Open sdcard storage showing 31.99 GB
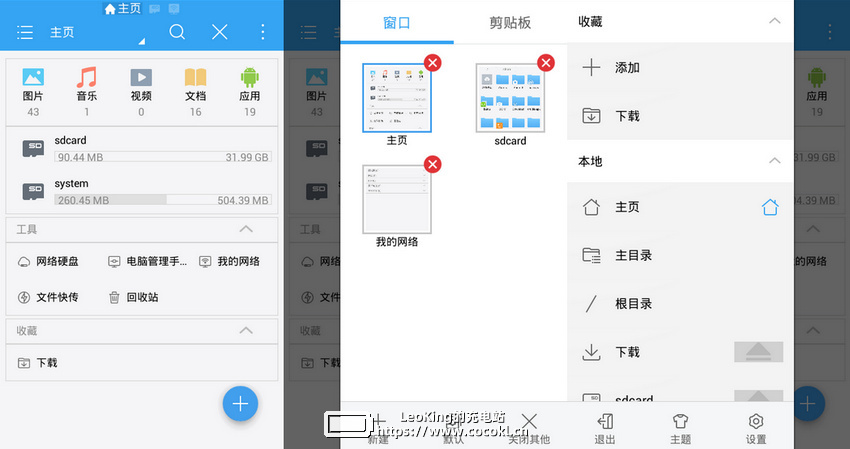 click(x=141, y=149)
